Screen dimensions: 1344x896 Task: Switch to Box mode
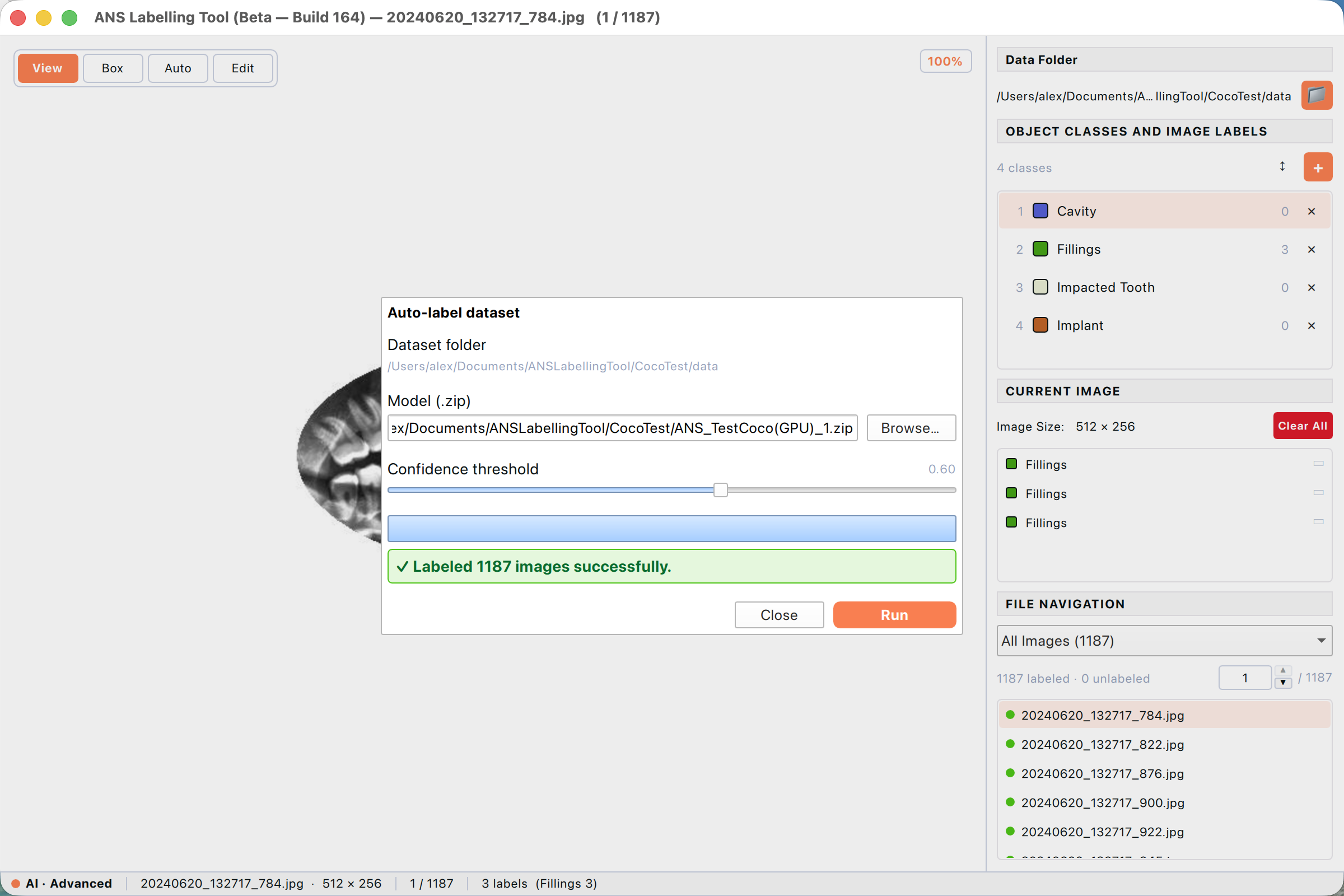coord(113,68)
